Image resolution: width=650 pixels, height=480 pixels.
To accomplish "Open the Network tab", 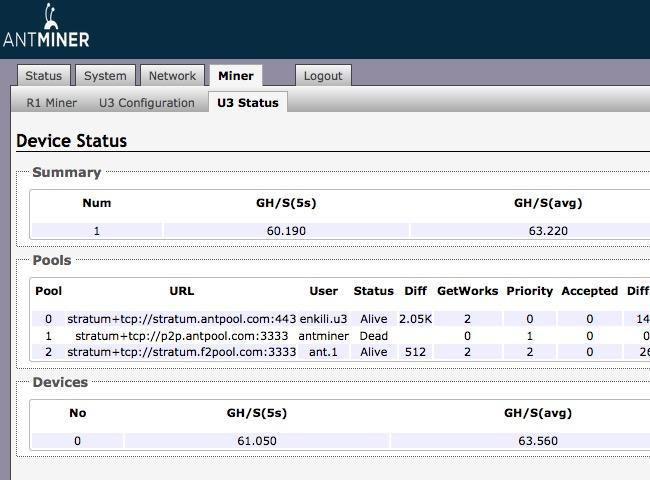I will coord(172,75).
